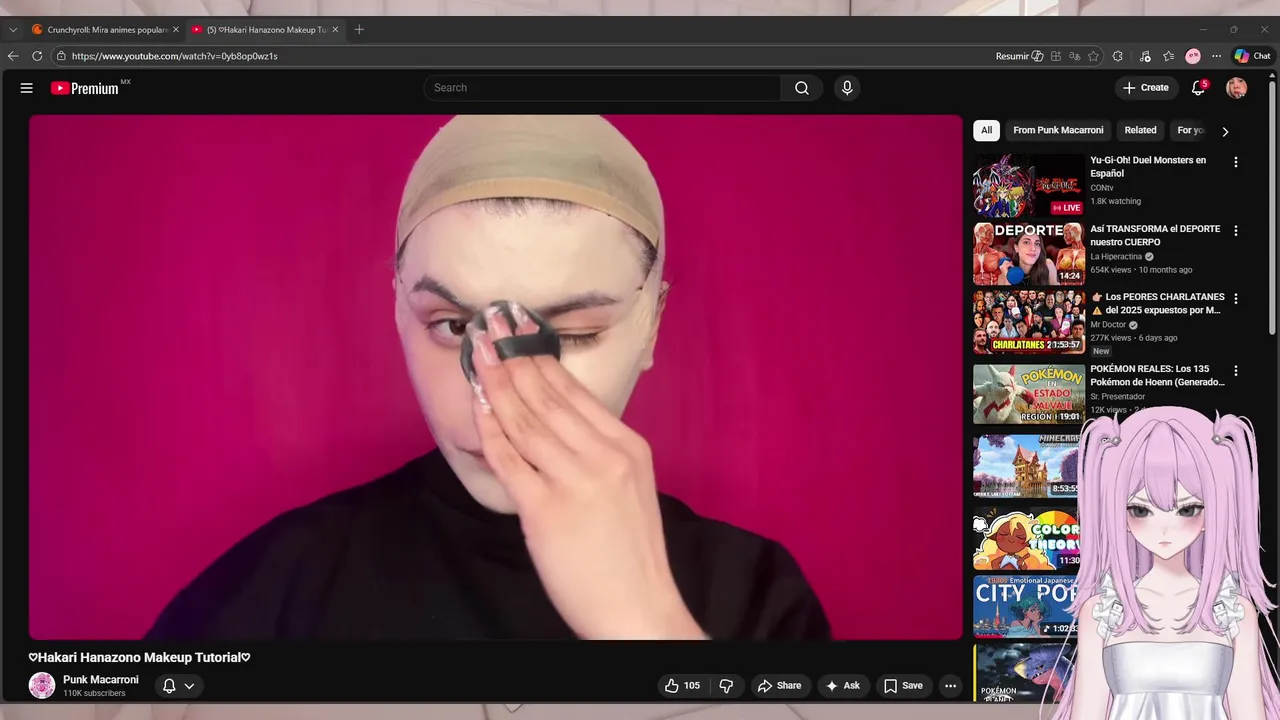Open City Pop video thumbnail
This screenshot has height=720, width=1280.
click(x=1026, y=606)
